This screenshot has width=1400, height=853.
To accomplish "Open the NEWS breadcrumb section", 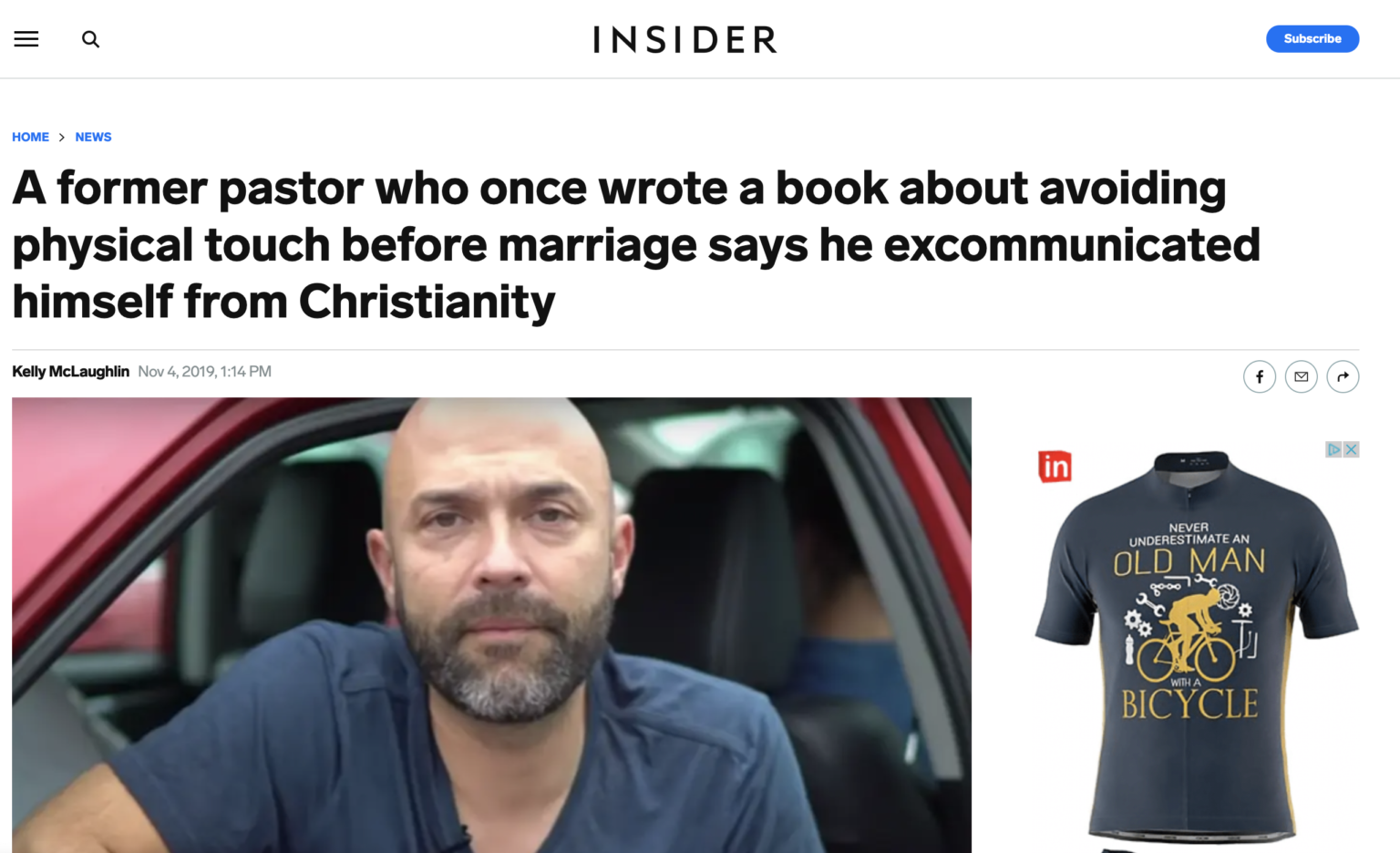I will pos(93,137).
